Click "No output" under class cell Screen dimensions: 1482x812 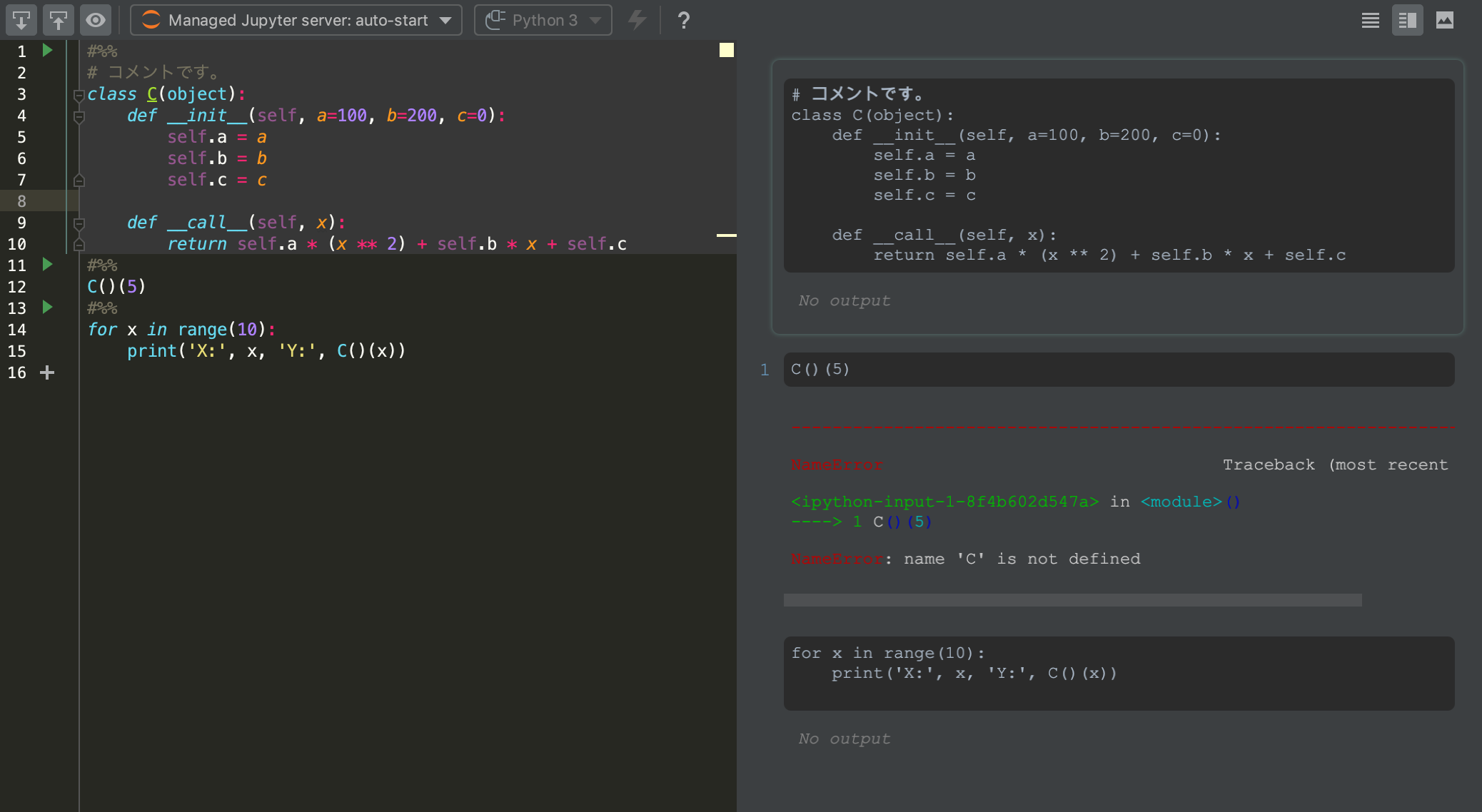tap(845, 301)
